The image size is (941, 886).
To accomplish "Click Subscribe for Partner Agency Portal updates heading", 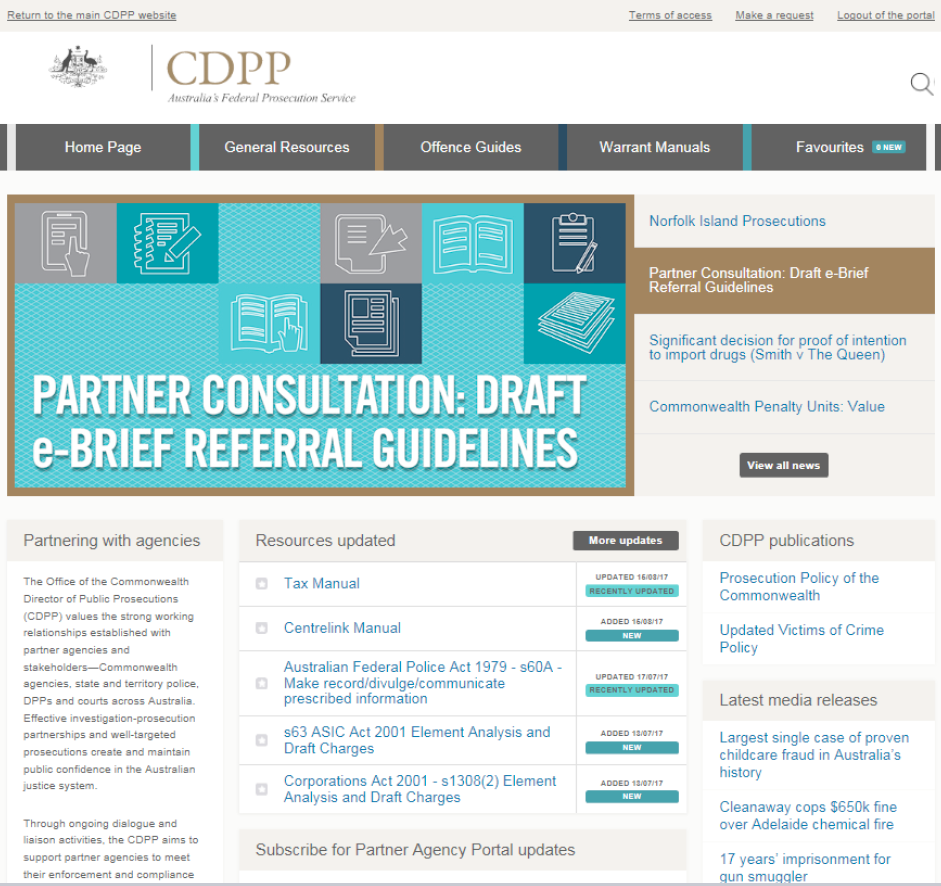I will [415, 850].
